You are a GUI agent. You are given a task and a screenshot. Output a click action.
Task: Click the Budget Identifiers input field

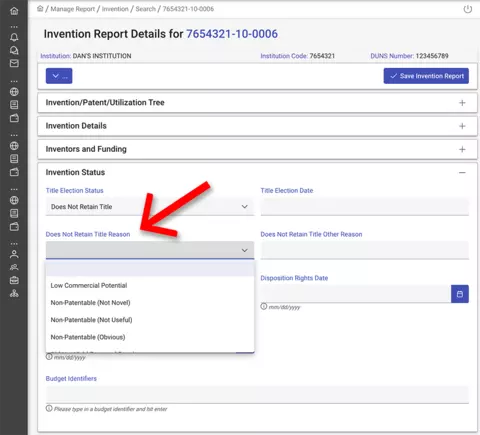[257, 395]
